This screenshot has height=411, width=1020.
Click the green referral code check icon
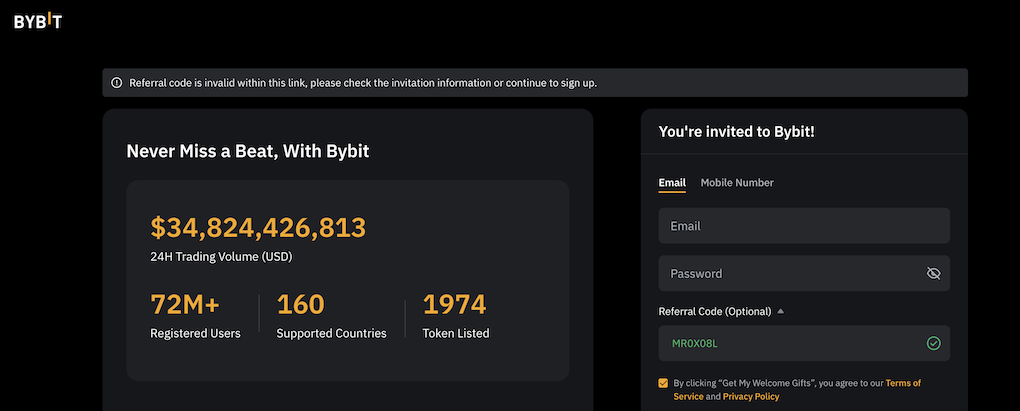933,343
